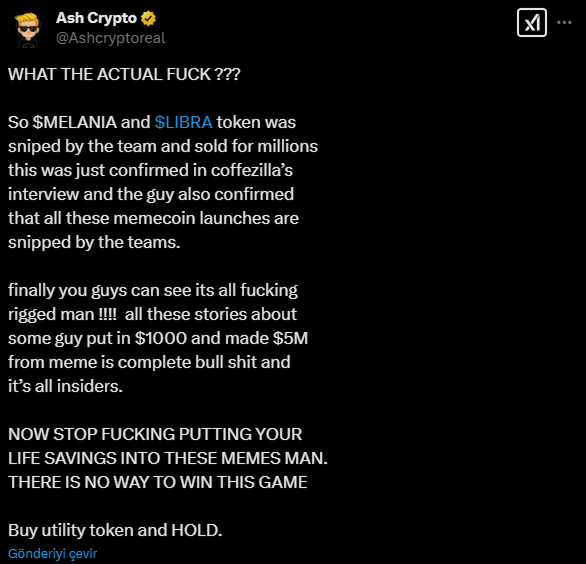Click 'Buy utility token and HOLD.' line

115,530
